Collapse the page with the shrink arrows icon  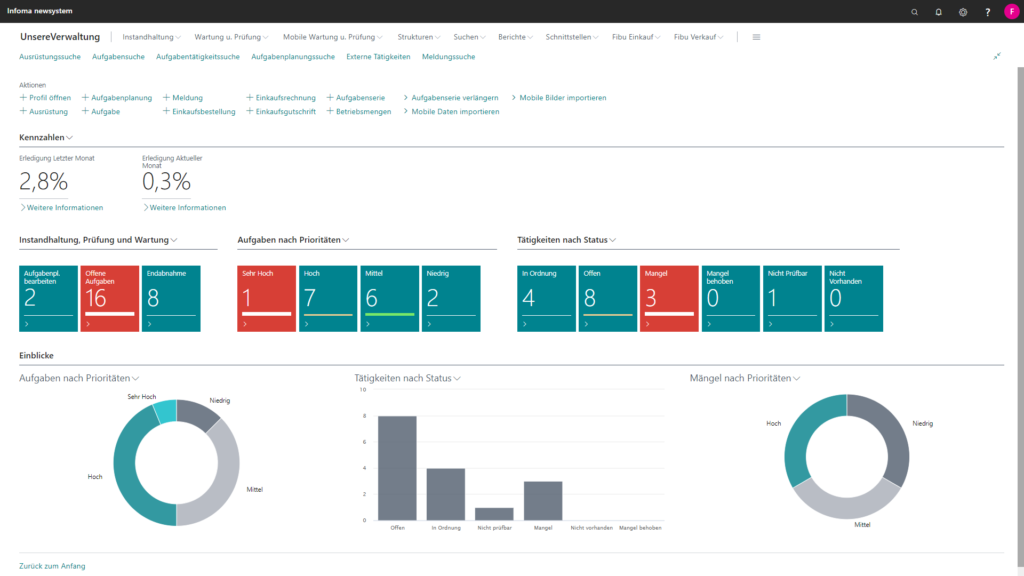(997, 57)
